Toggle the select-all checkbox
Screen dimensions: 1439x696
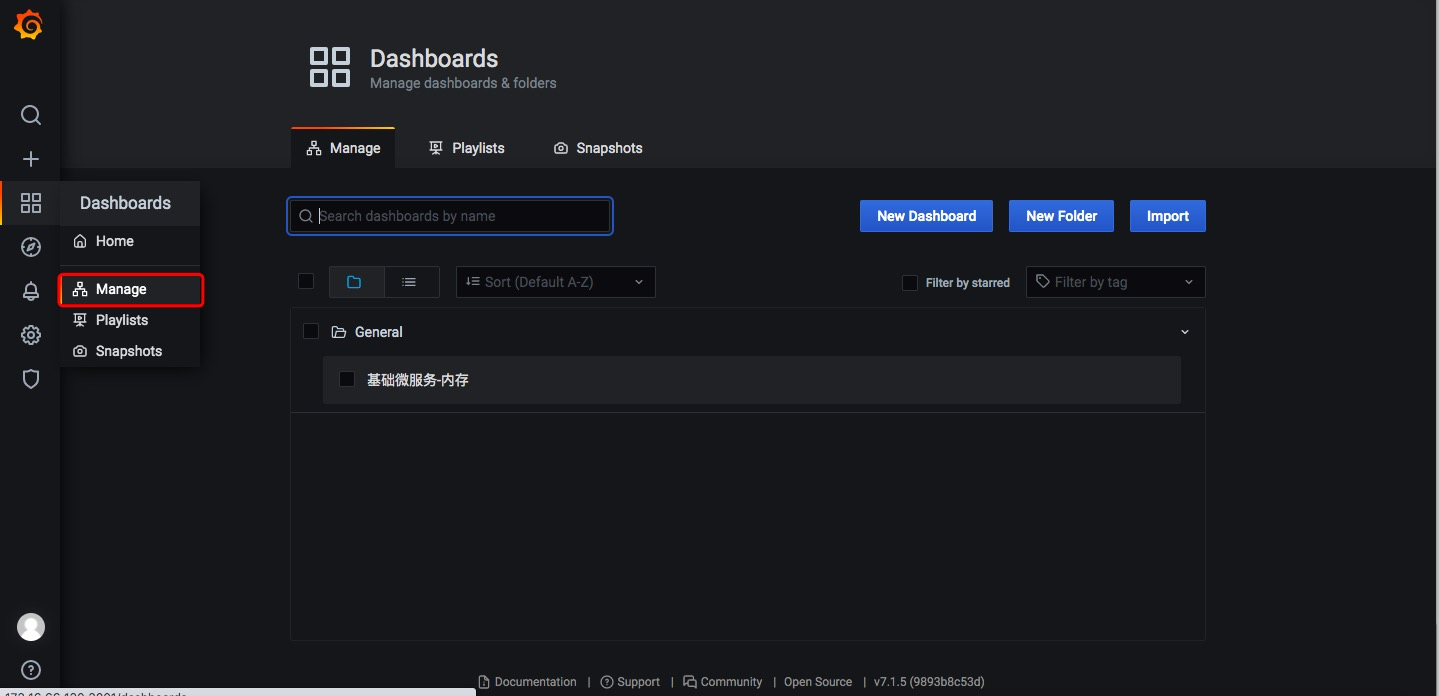pos(306,281)
